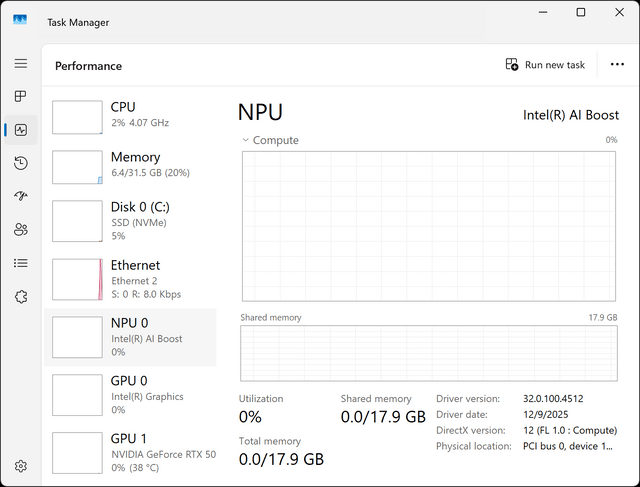This screenshot has height=487, width=640.
Task: Open the three-dot more options menu
Action: 617,64
